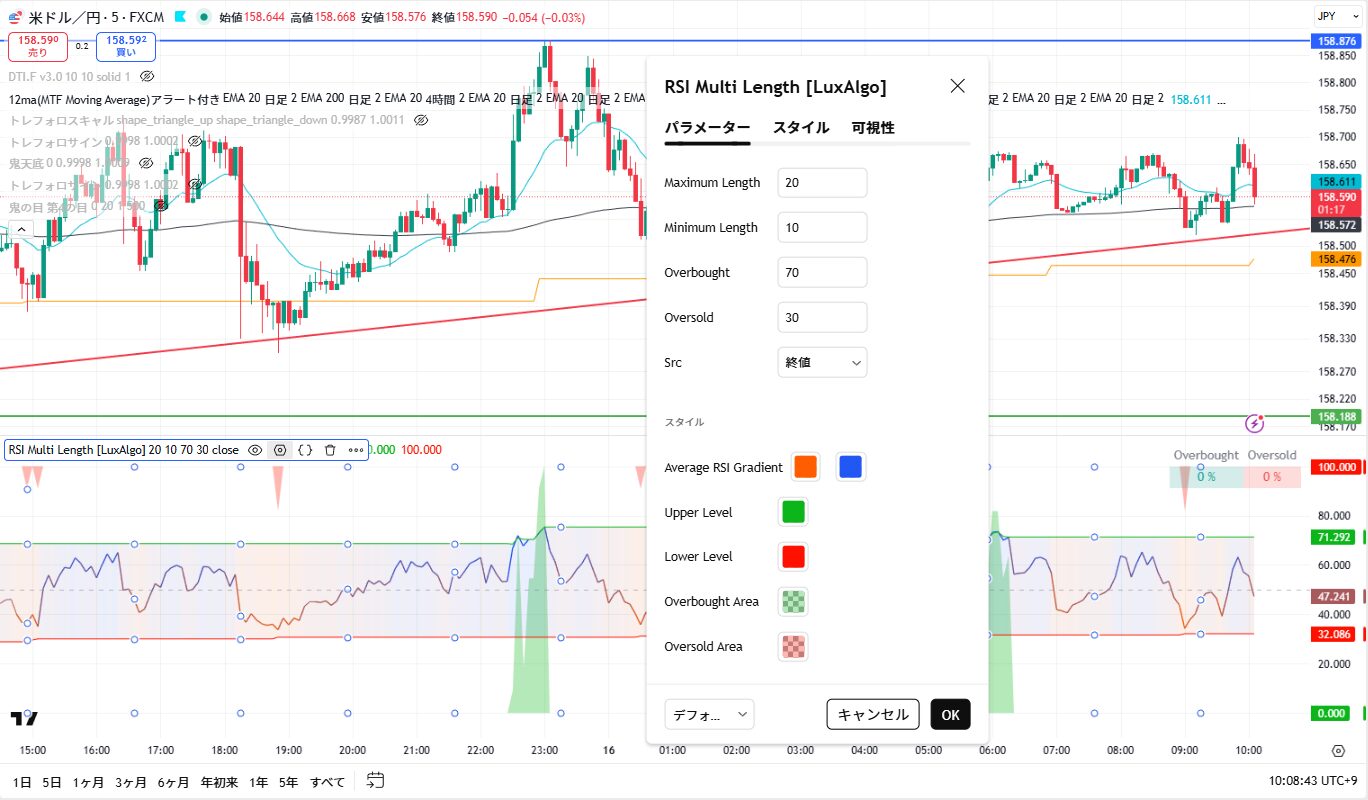Click the purple lightning flash icon
This screenshot has height=800, width=1368.
point(1255,424)
